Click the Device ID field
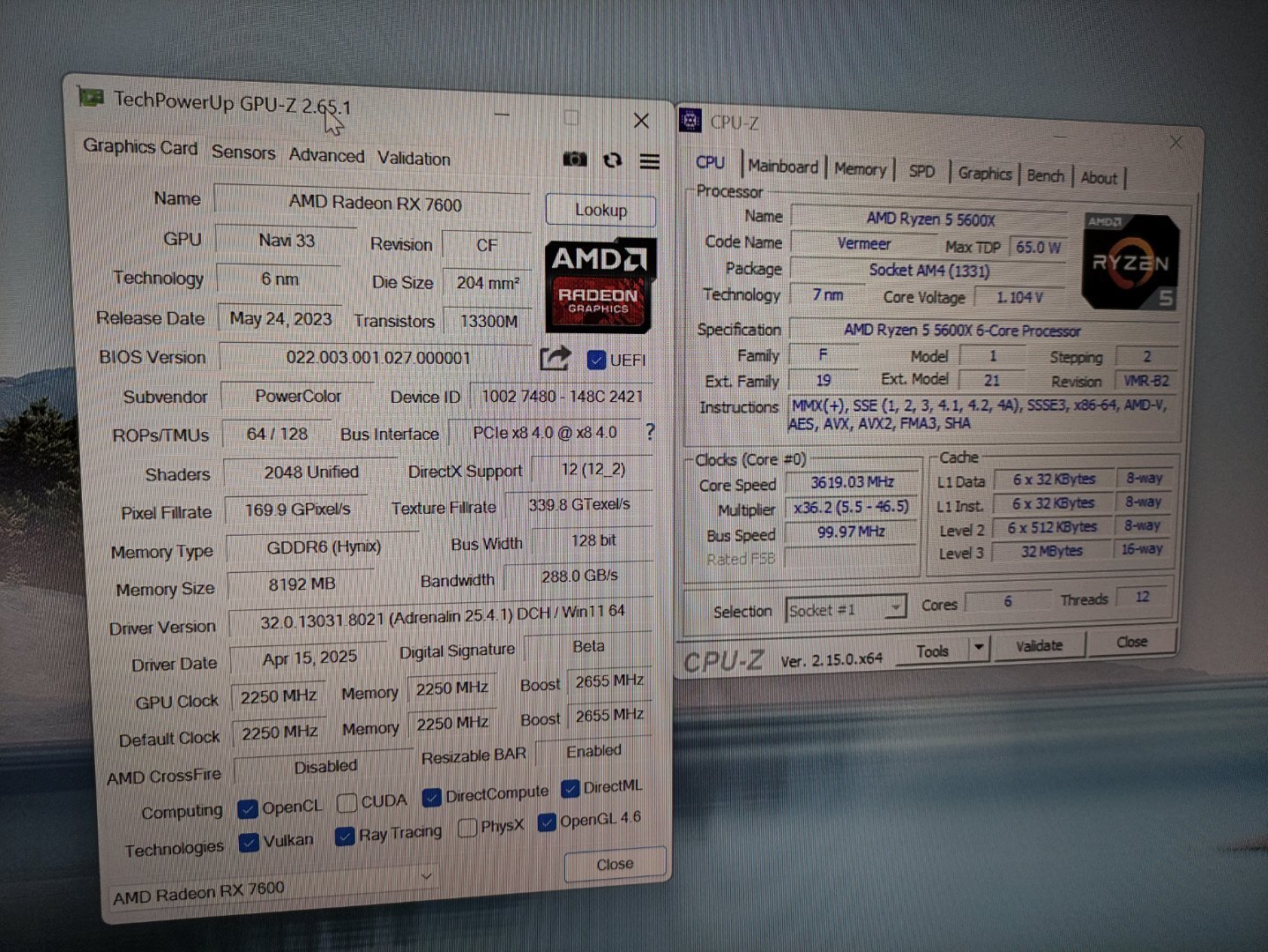 coord(562,397)
